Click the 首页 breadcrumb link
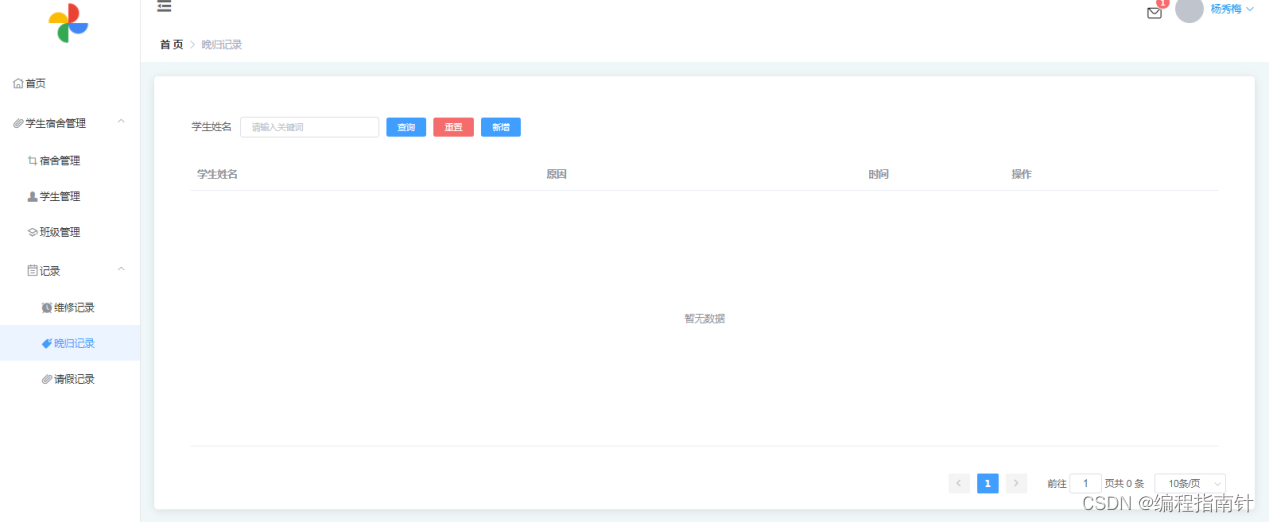The height and width of the screenshot is (522, 1269). [171, 45]
